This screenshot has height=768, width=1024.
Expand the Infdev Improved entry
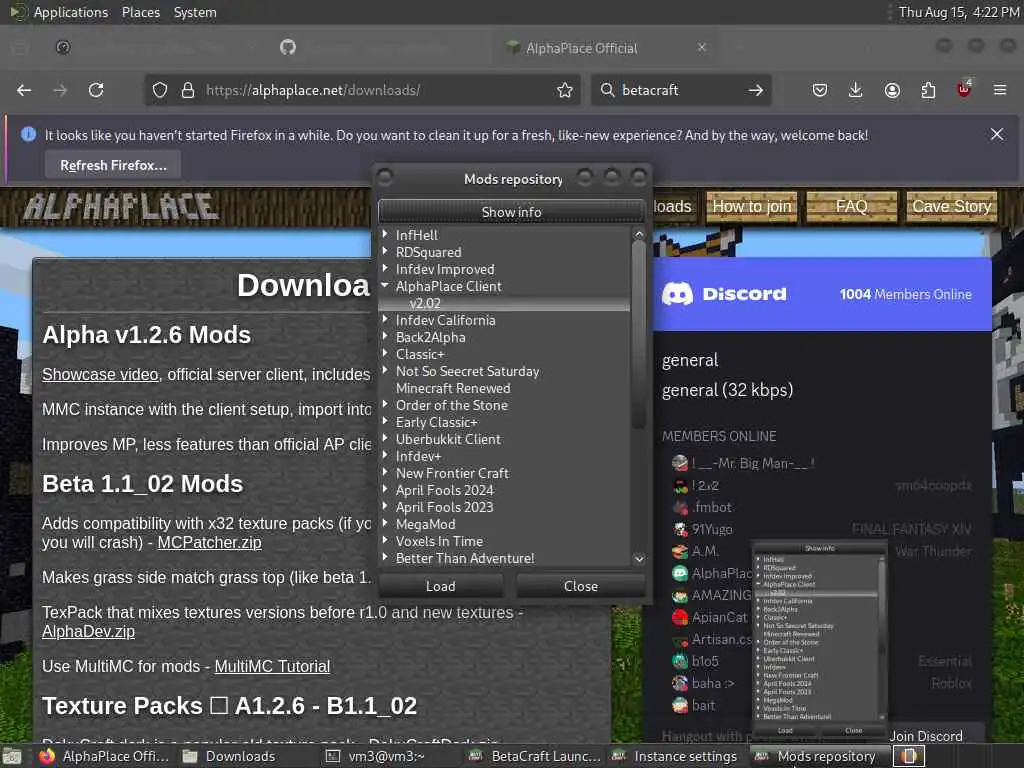tap(385, 268)
